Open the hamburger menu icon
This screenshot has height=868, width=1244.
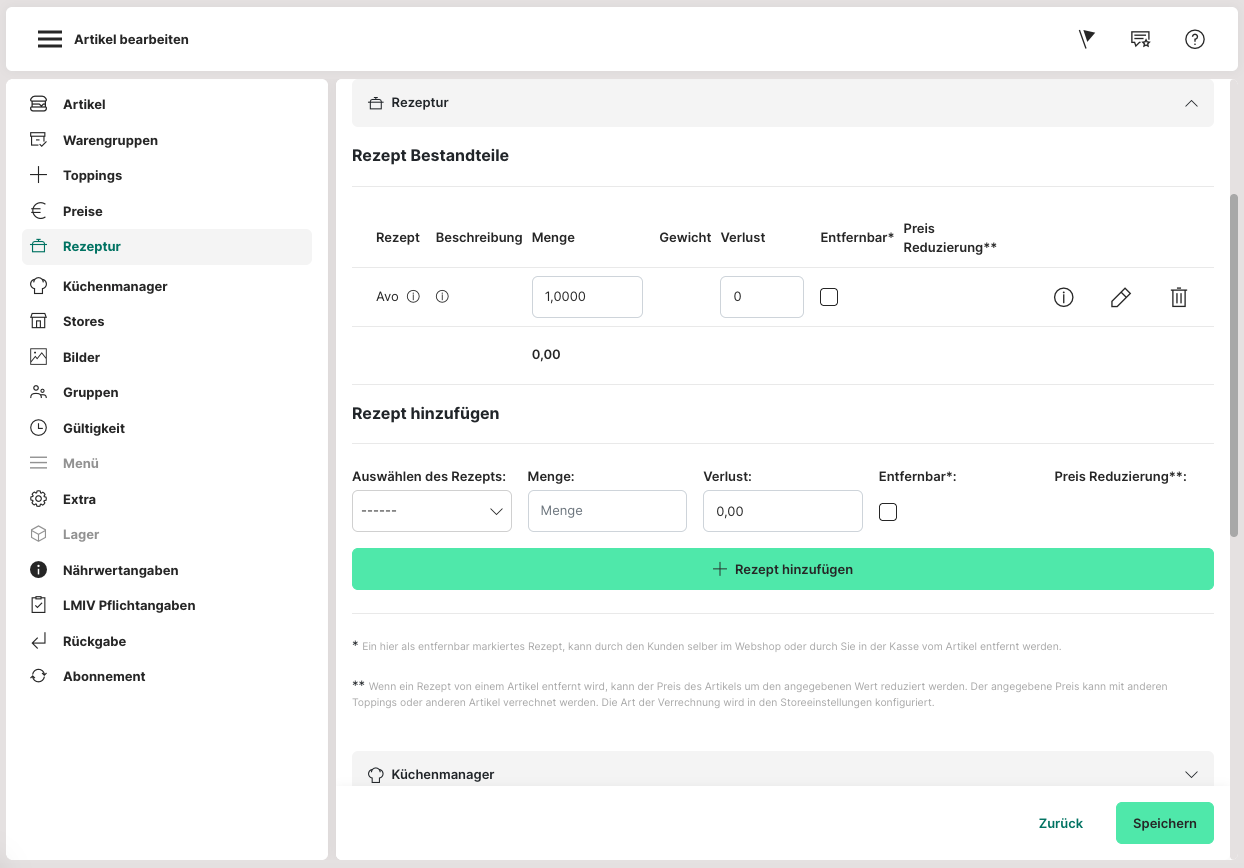(x=50, y=39)
